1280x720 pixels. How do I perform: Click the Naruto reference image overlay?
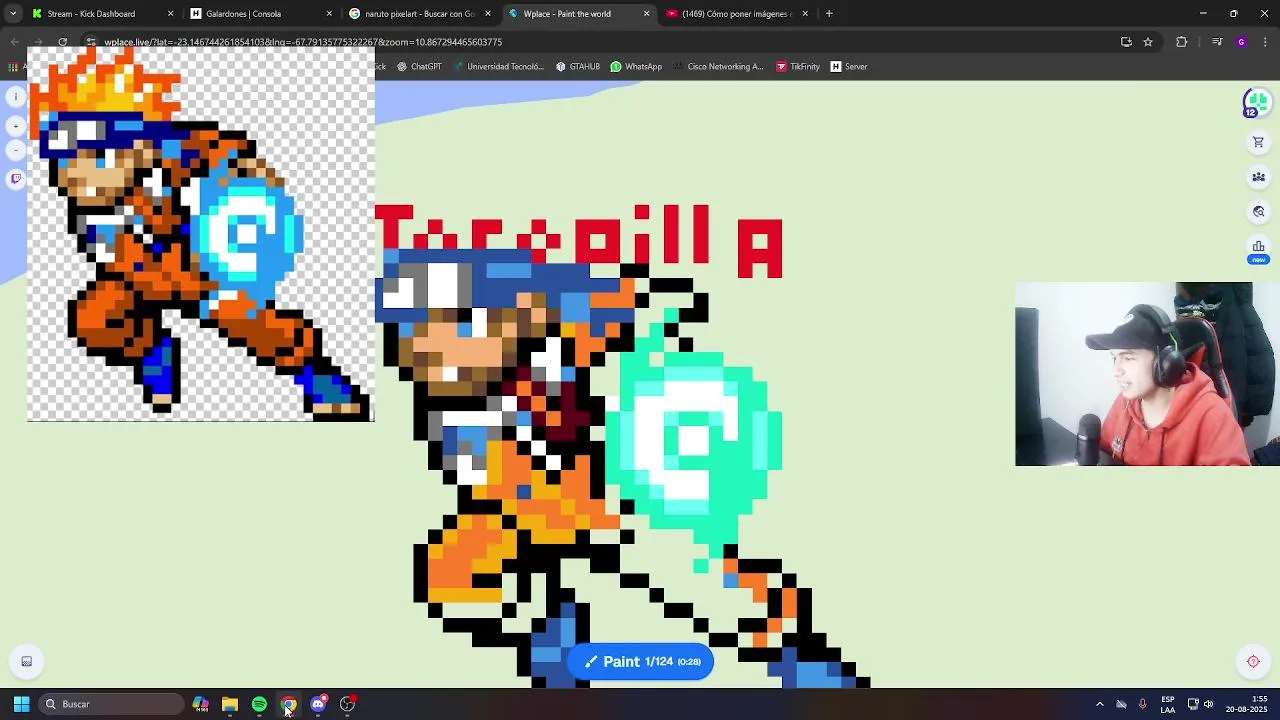pyautogui.click(x=200, y=234)
